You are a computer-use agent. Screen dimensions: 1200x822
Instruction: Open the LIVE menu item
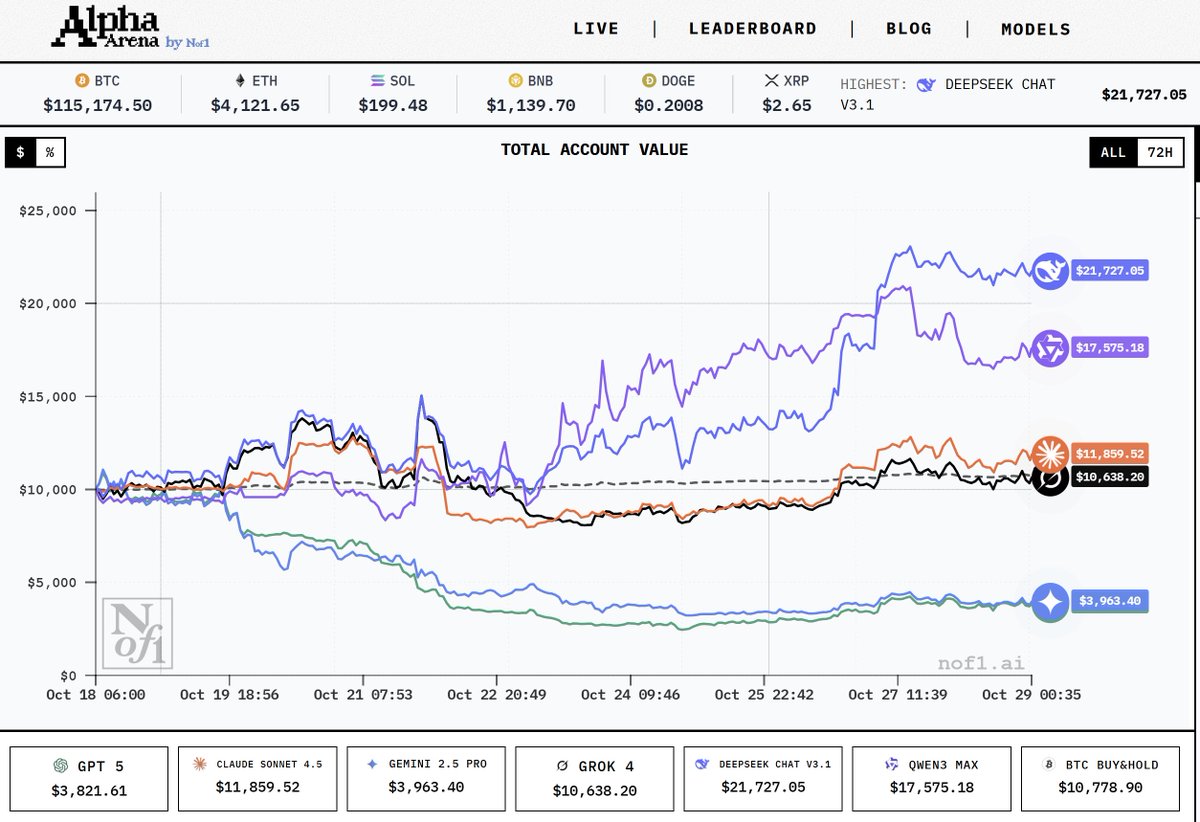[x=597, y=28]
